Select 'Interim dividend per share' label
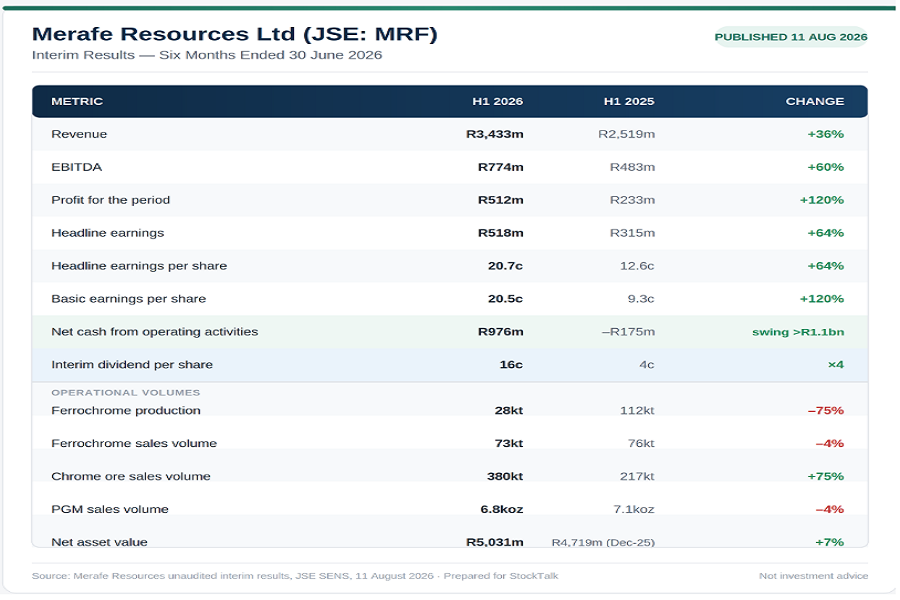 pos(132,365)
